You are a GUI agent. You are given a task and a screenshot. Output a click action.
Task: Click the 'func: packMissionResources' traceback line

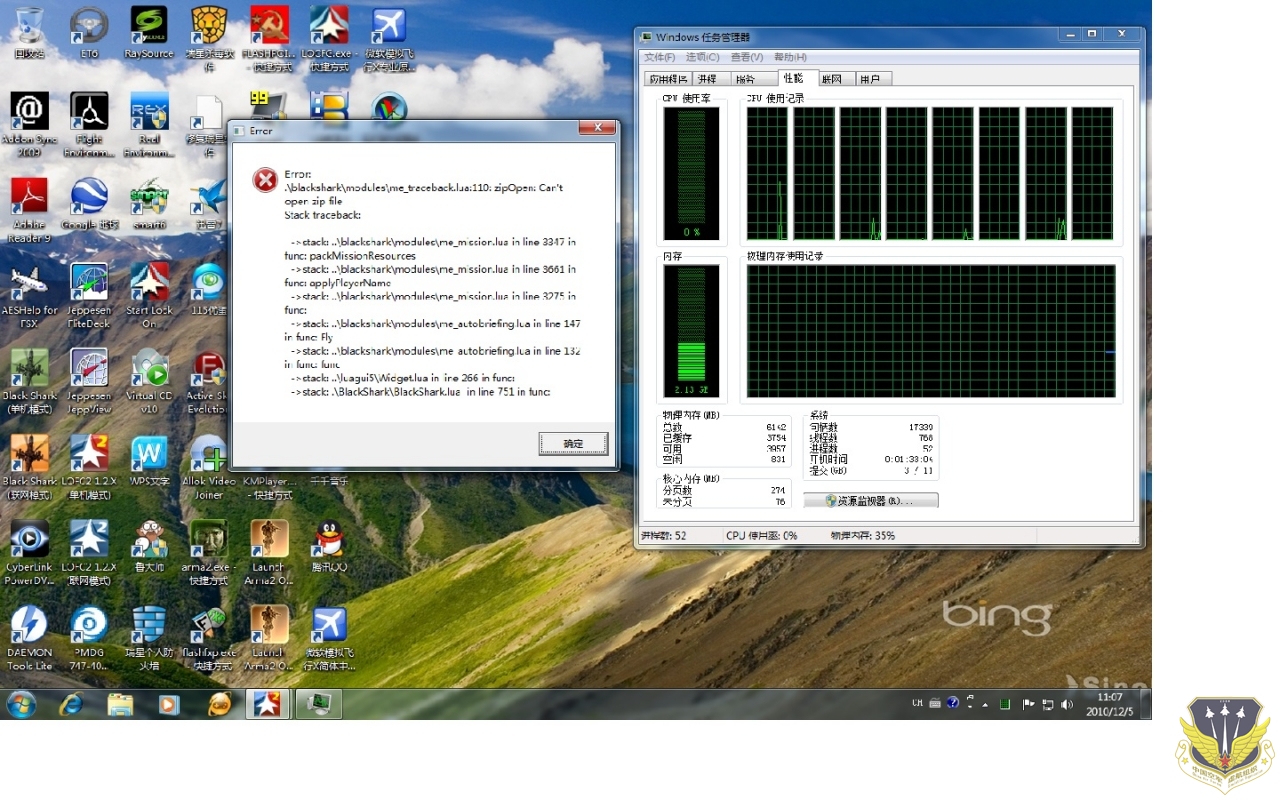349,256
